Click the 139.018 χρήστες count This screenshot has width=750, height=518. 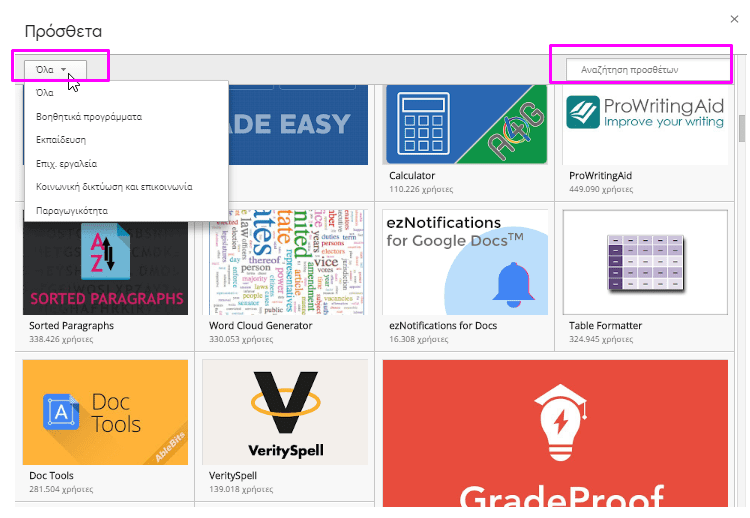[x=241, y=489]
